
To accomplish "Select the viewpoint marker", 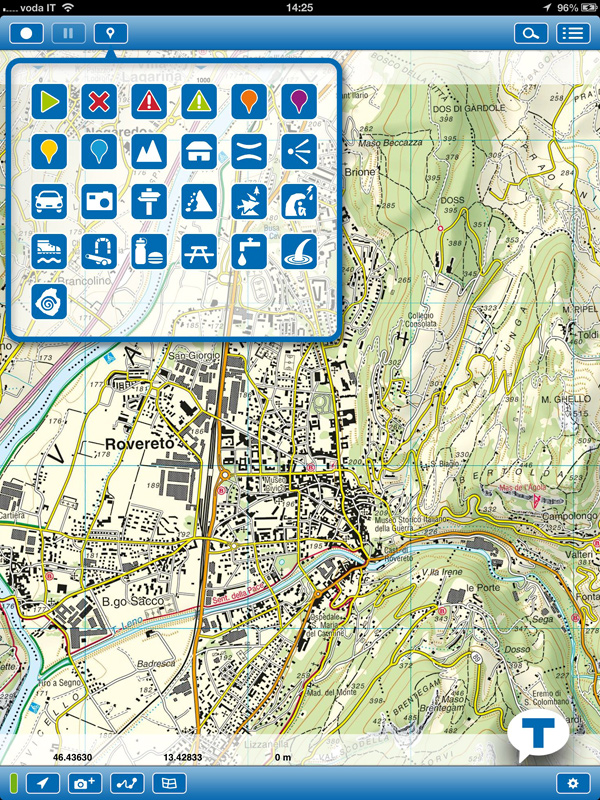I will point(299,152).
